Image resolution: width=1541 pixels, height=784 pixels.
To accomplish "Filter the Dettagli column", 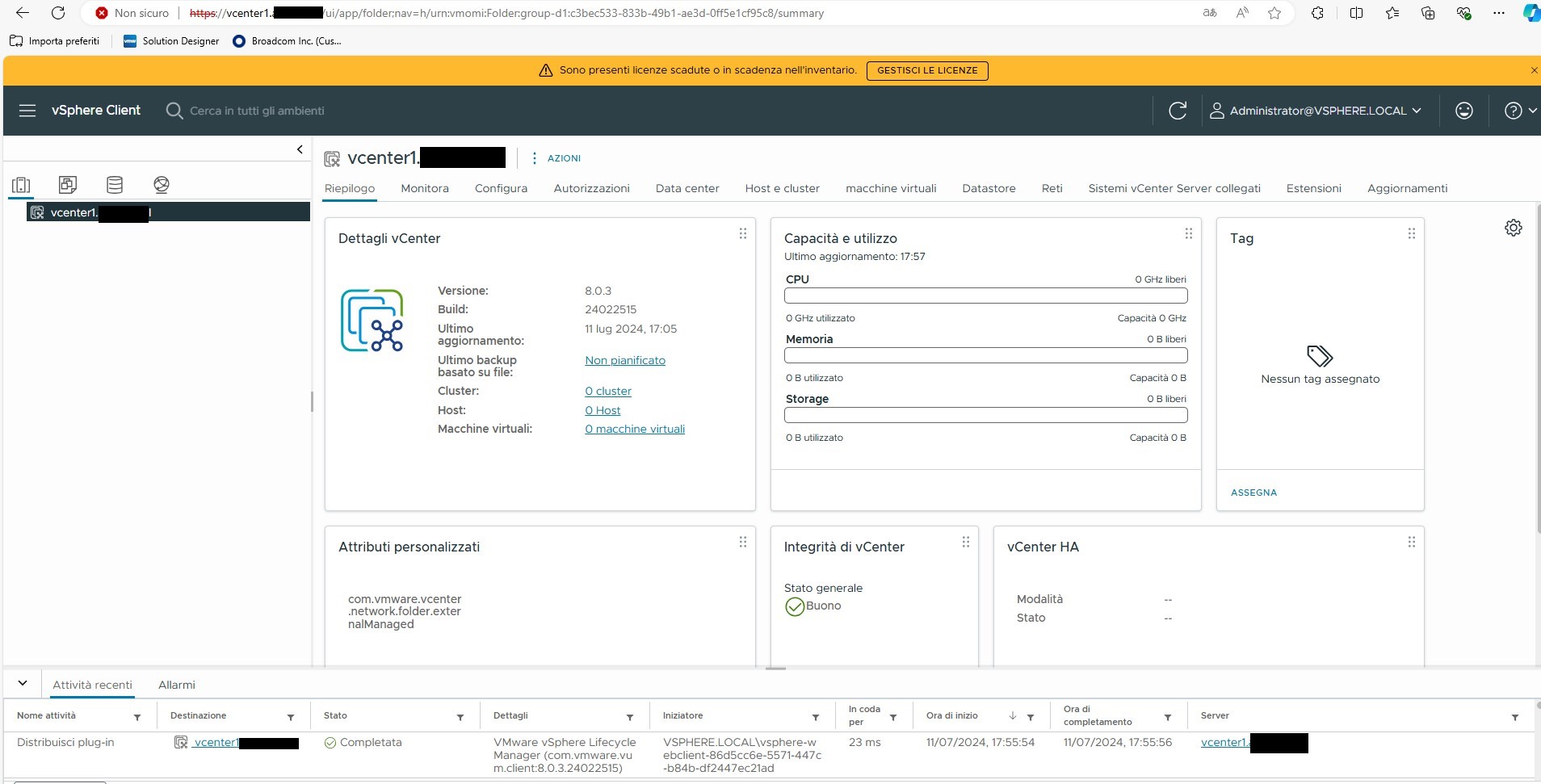I will [x=630, y=717].
